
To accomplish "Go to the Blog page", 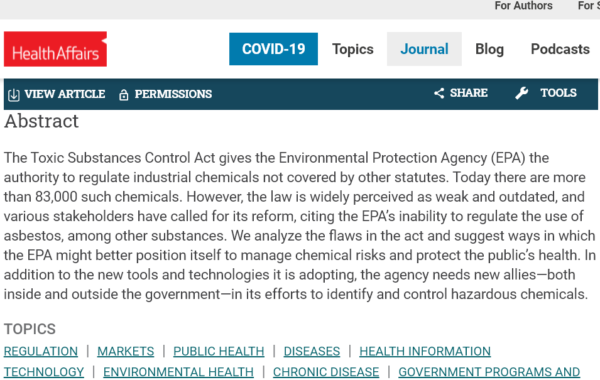I will 489,49.
